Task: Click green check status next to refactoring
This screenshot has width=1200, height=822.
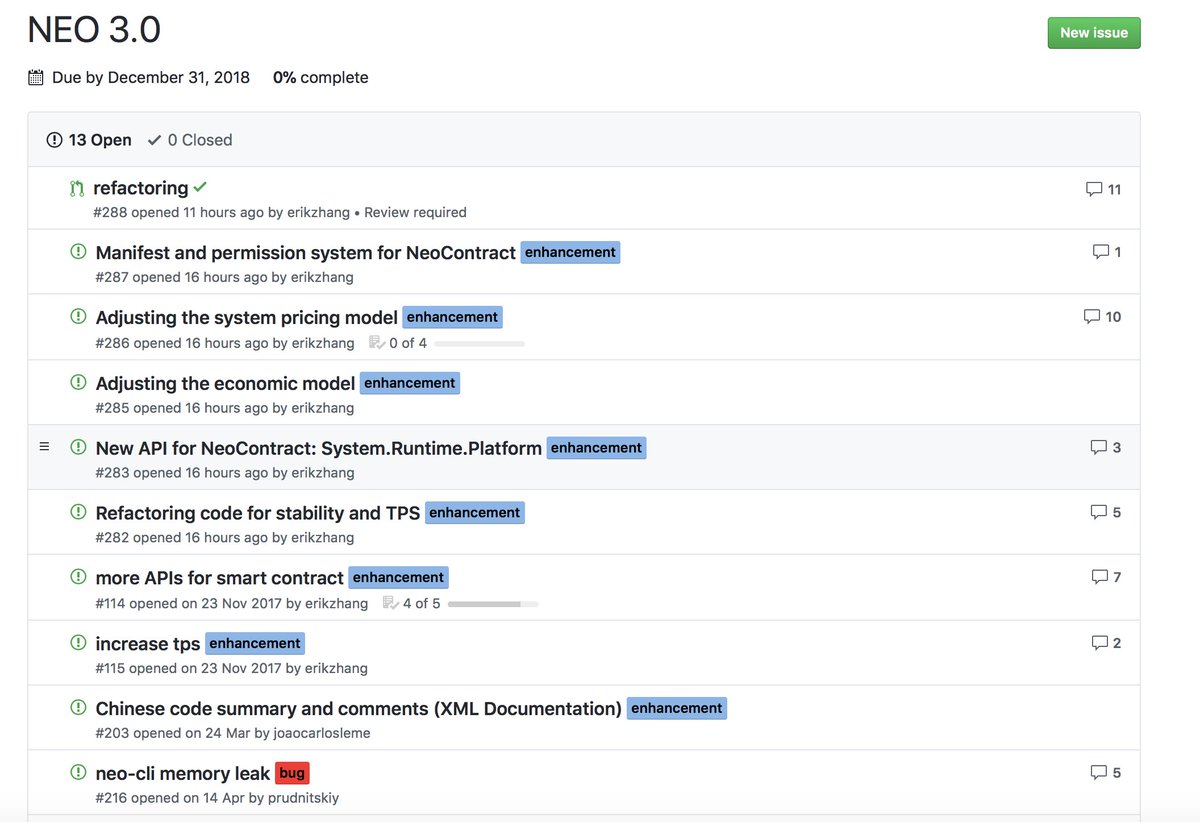Action: (x=201, y=187)
